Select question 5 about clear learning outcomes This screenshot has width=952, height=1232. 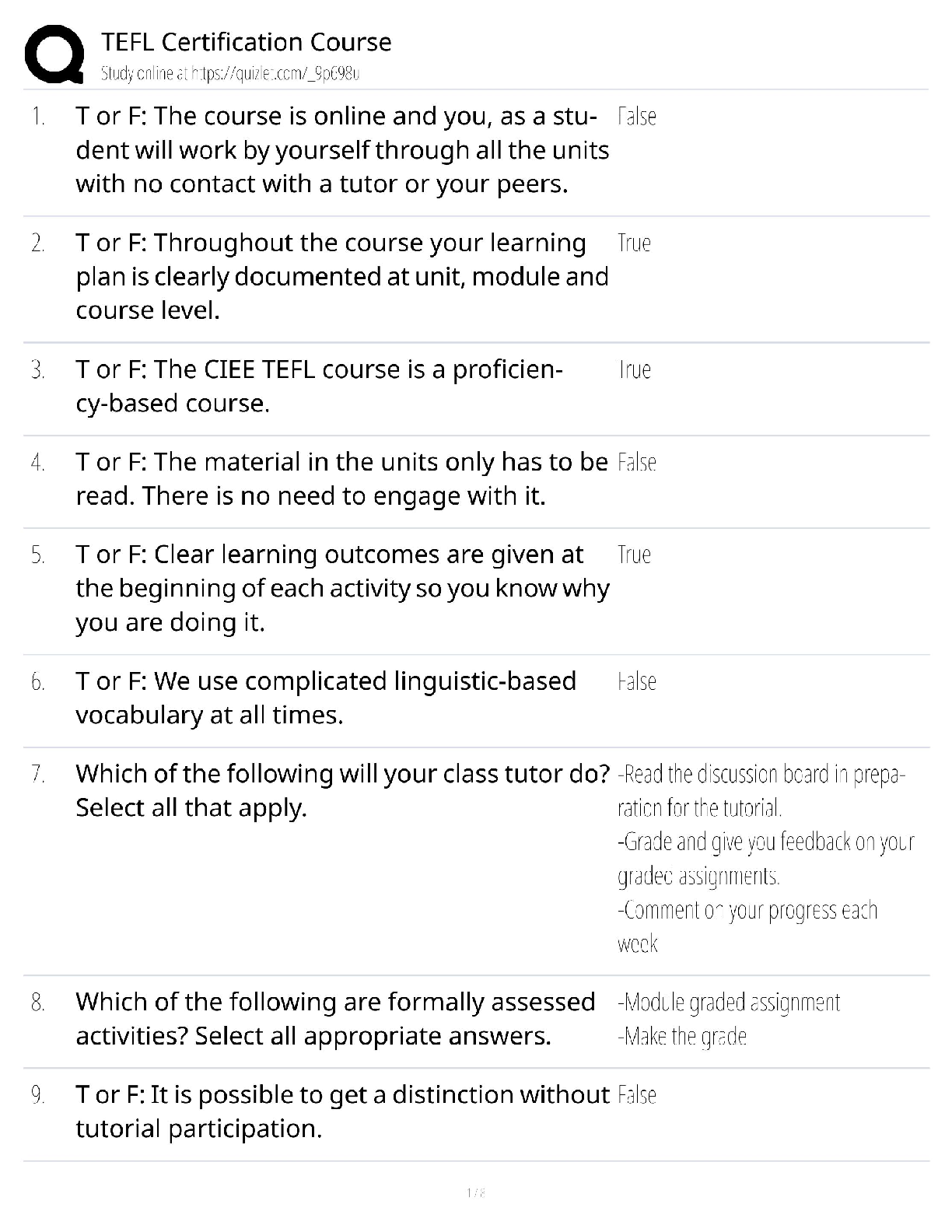click(342, 588)
